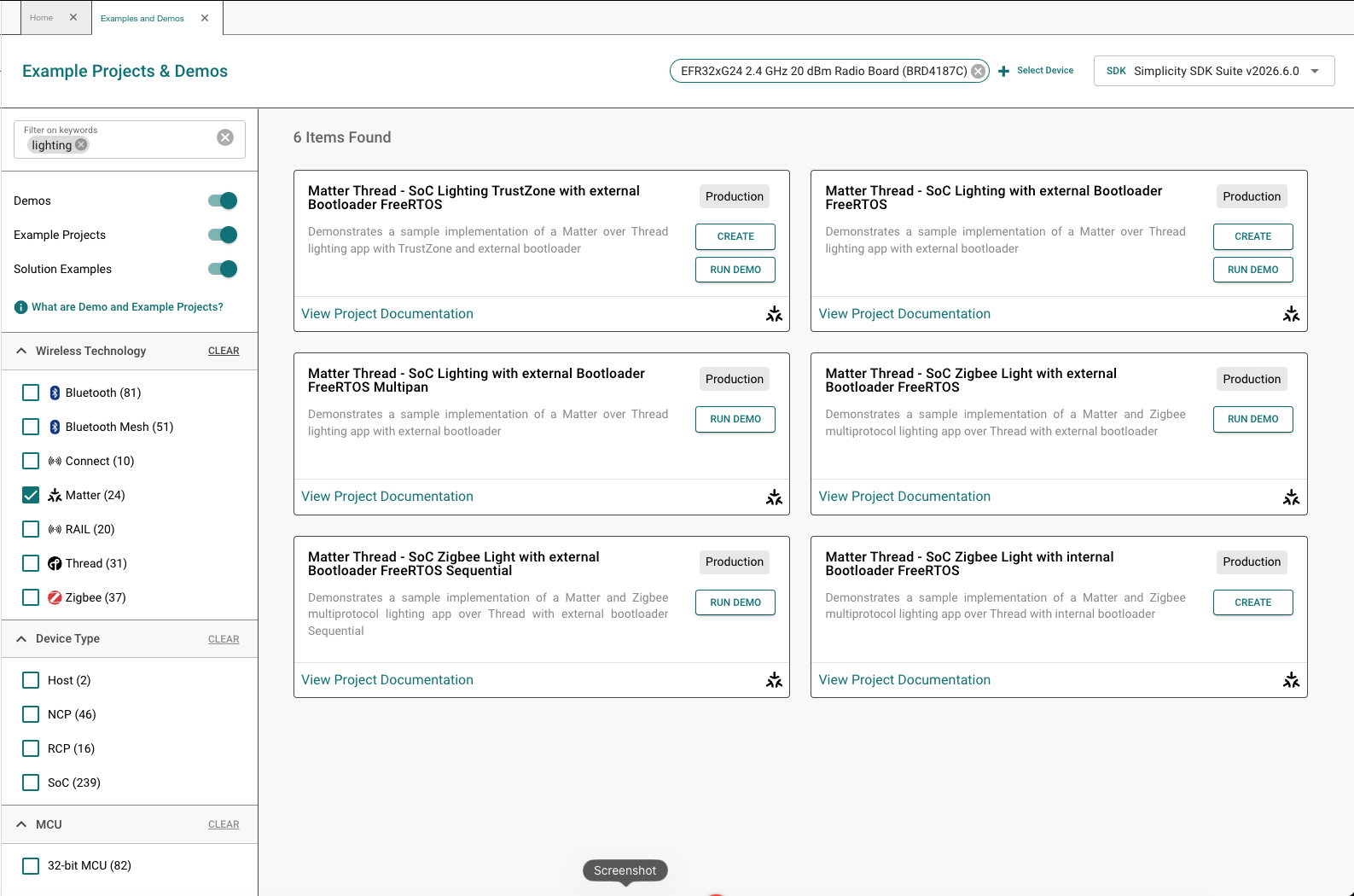Create SoC Lighting external Bootloader FreeRTOS project
Viewport: 1354px width, 896px height.
coord(1252,236)
